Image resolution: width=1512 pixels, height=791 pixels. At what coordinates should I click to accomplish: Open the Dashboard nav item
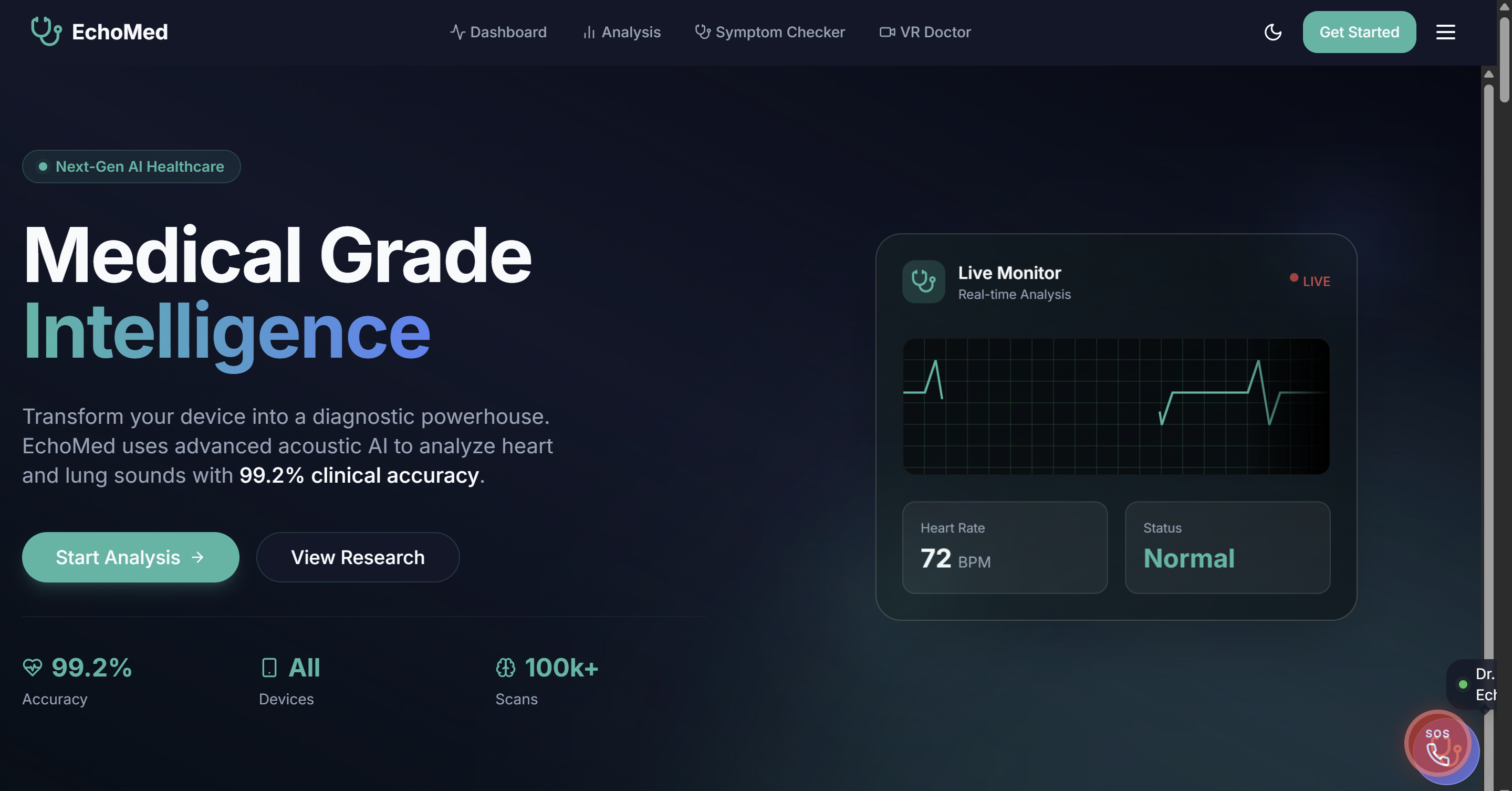pyautogui.click(x=498, y=32)
